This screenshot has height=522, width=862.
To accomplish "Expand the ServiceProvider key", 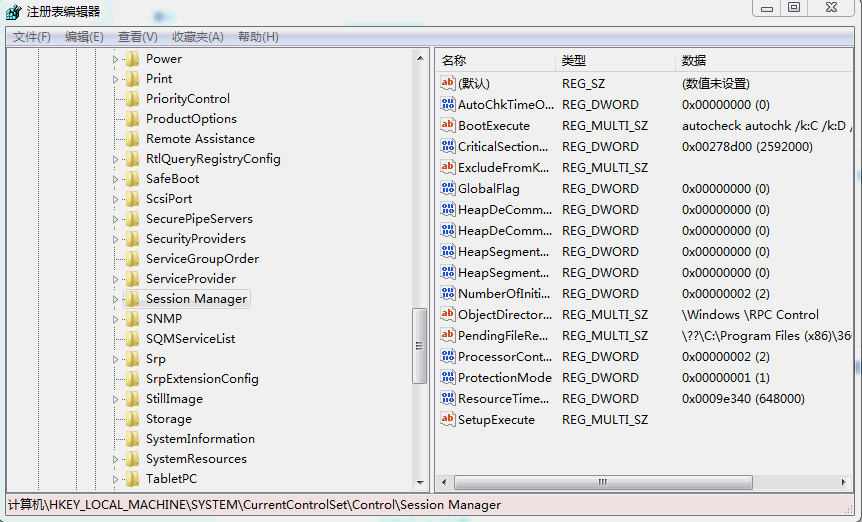I will [x=115, y=279].
